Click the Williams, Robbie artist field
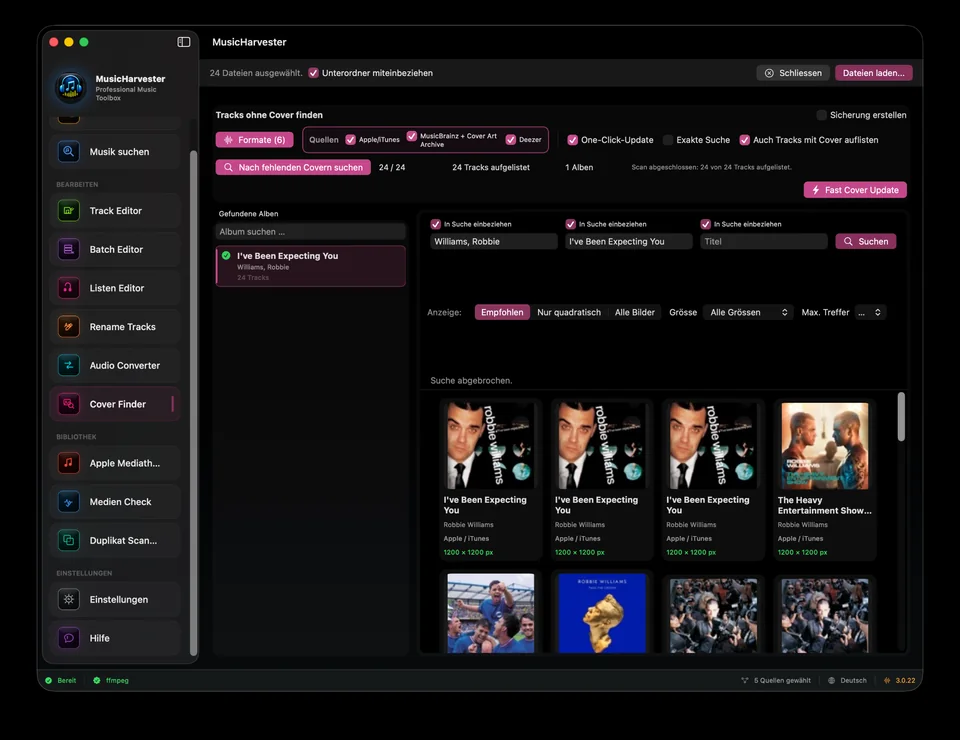This screenshot has width=960, height=740. point(493,241)
